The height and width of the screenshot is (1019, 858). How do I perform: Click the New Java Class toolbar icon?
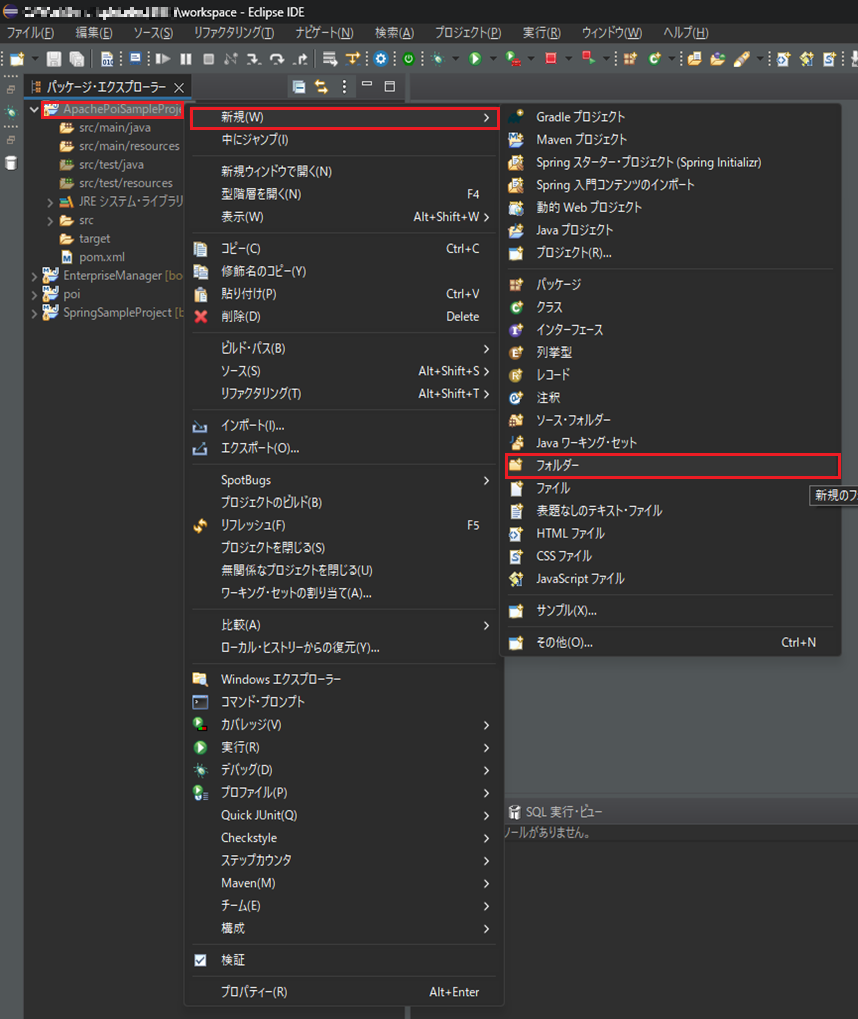click(x=655, y=59)
